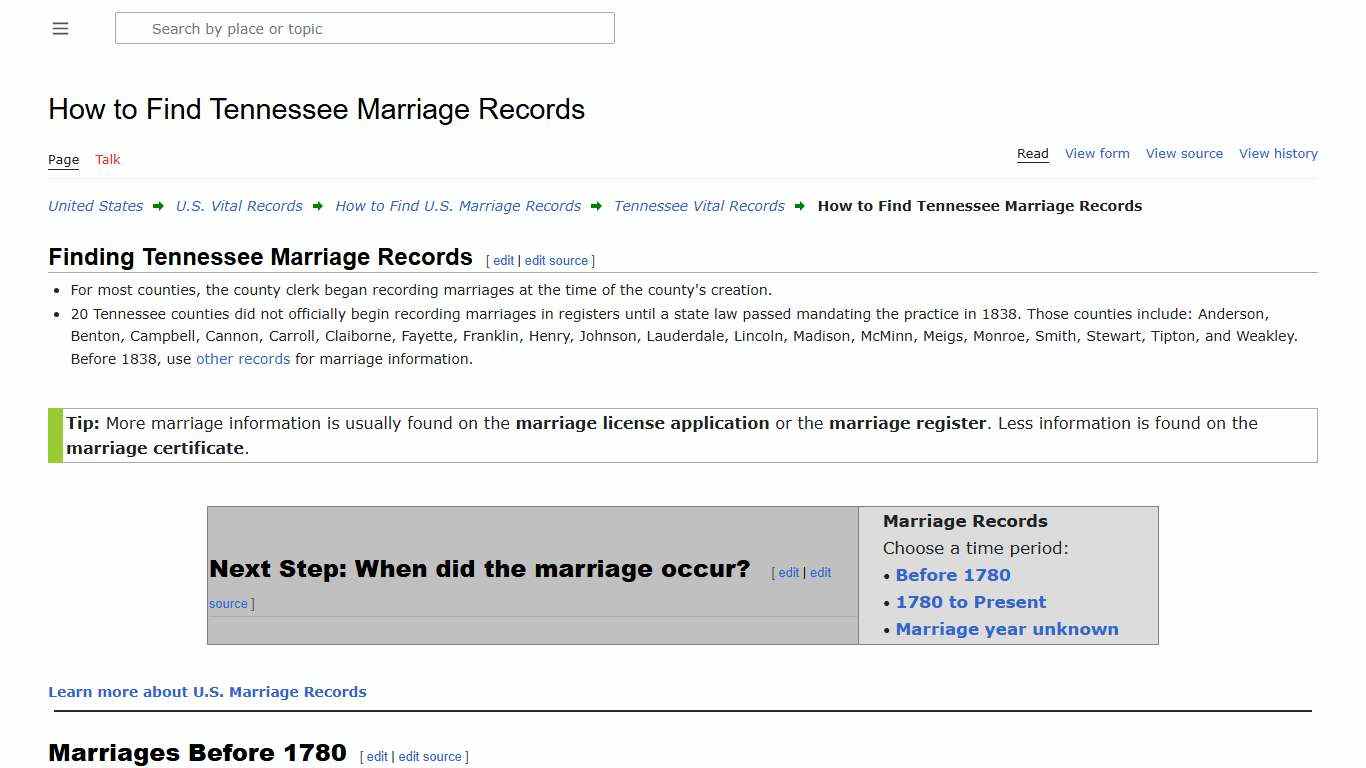
Task: Switch to View source mode
Action: point(1184,153)
